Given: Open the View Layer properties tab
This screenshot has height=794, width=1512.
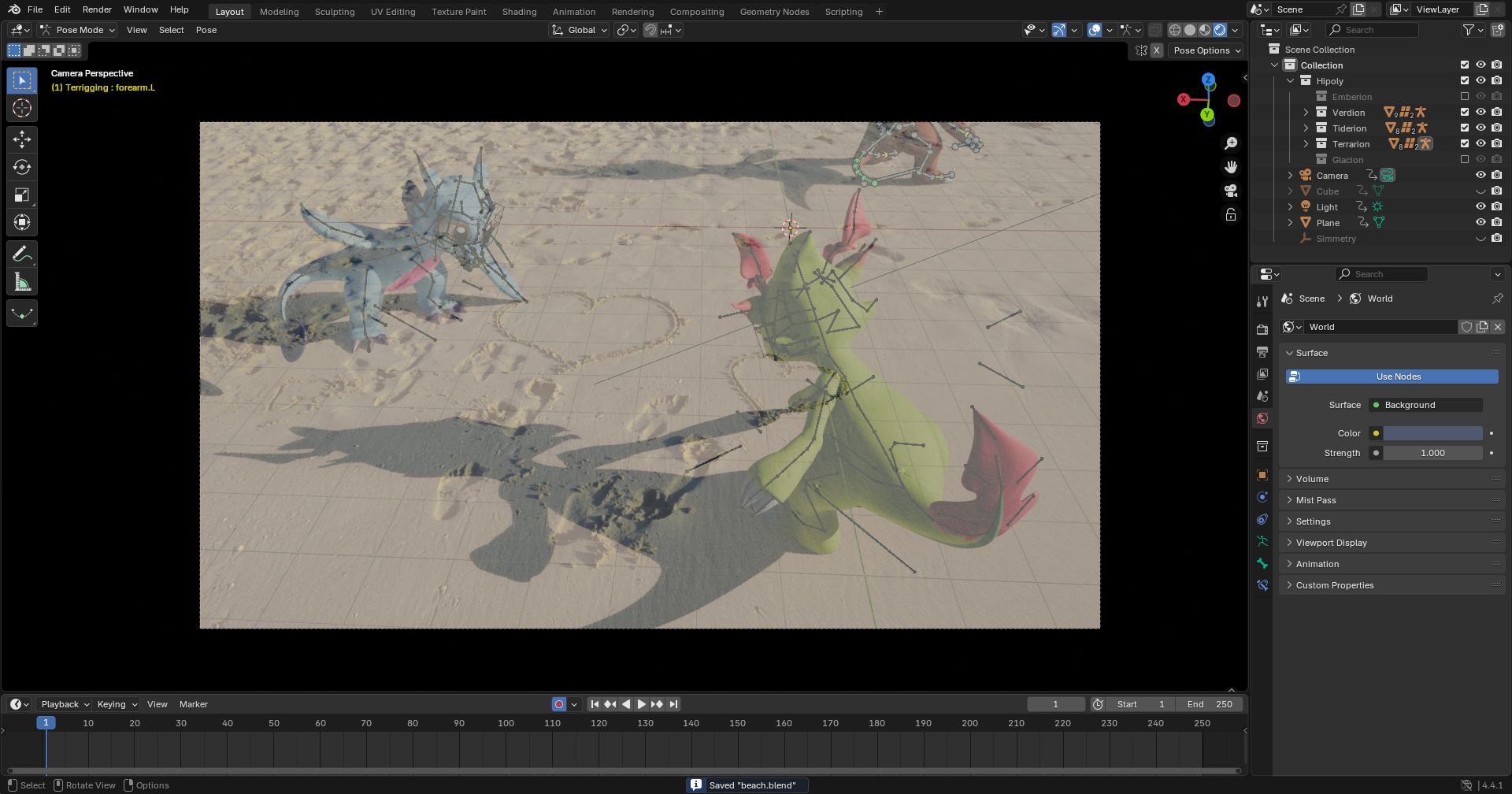Looking at the screenshot, I should [x=1262, y=373].
